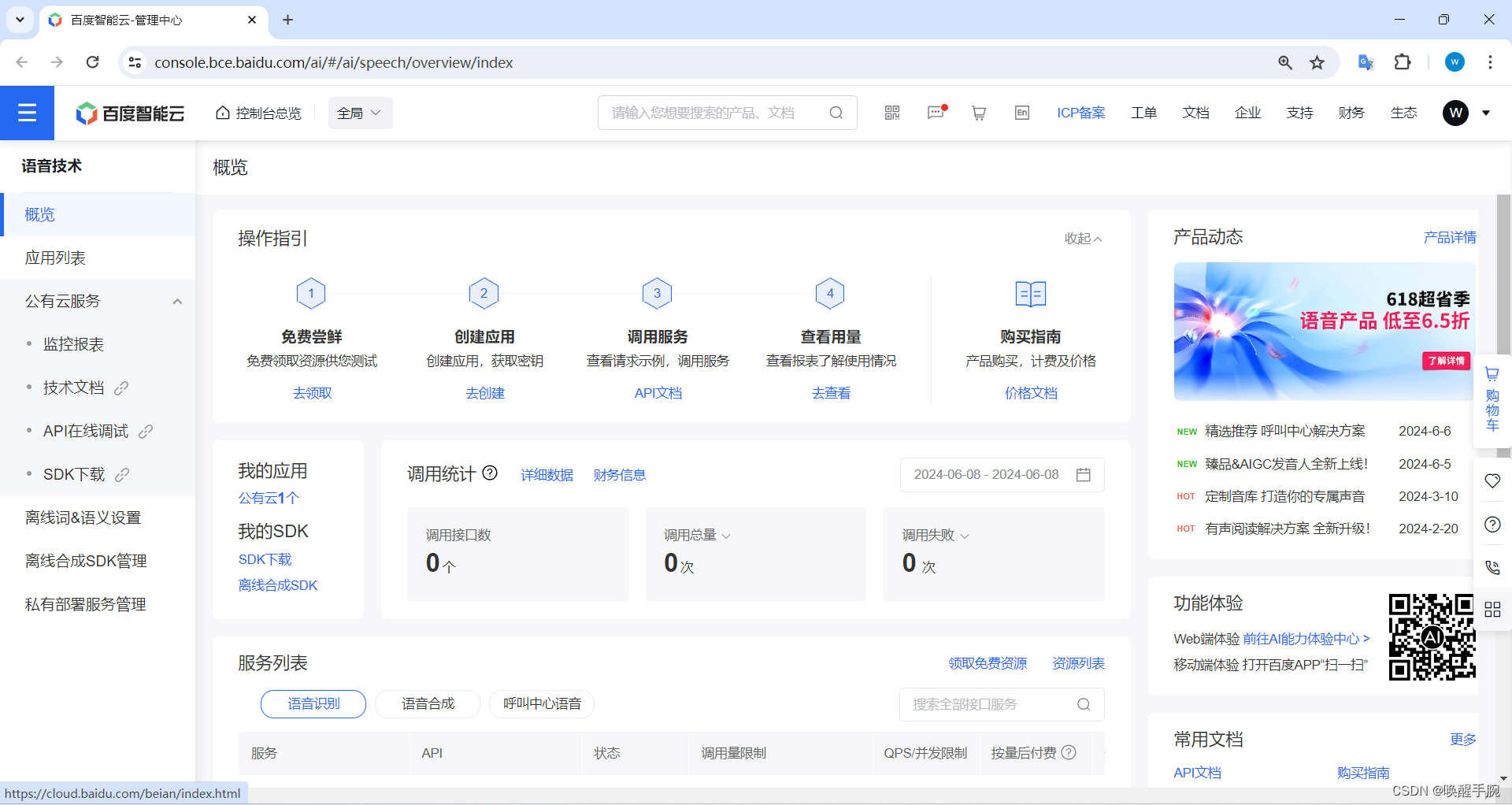Open the shopping cart icon in header
This screenshot has height=805, width=1512.
pyautogui.click(x=979, y=113)
